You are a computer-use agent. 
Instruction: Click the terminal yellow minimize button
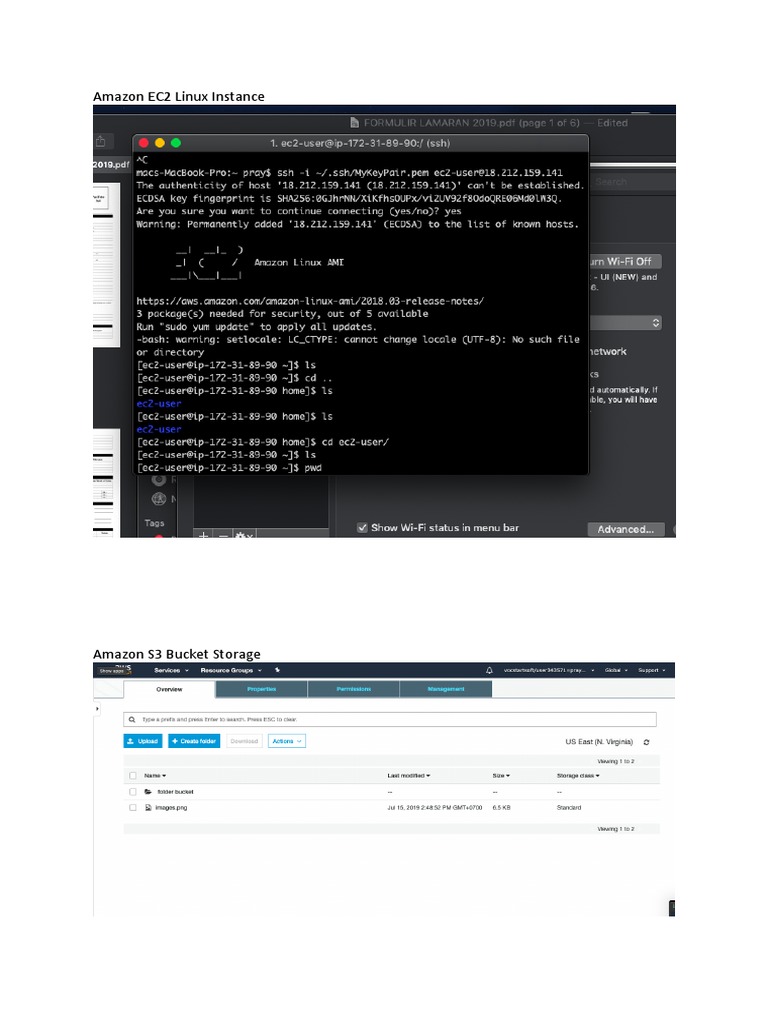coord(159,143)
